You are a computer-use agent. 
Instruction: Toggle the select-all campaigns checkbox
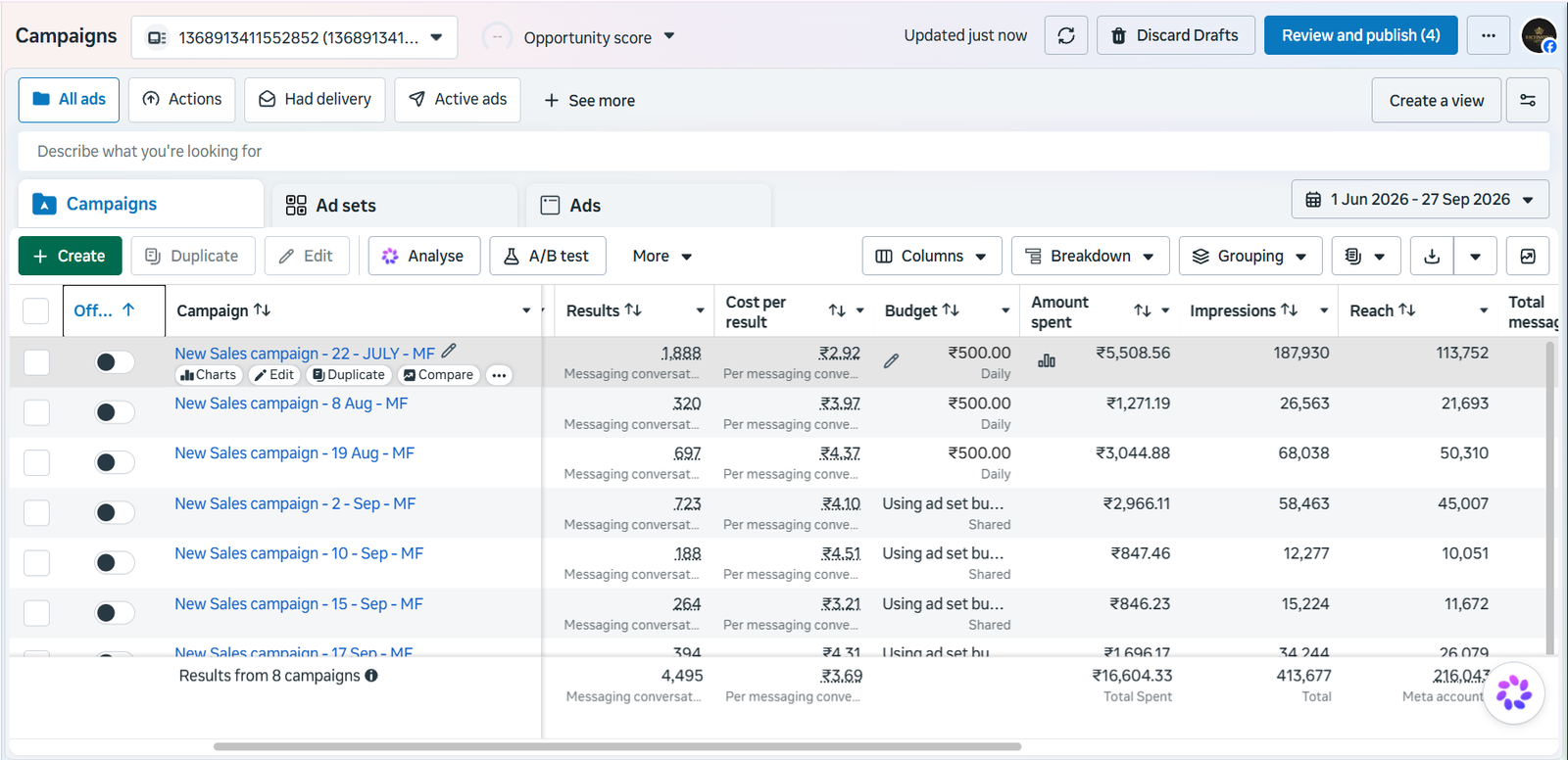coord(35,310)
